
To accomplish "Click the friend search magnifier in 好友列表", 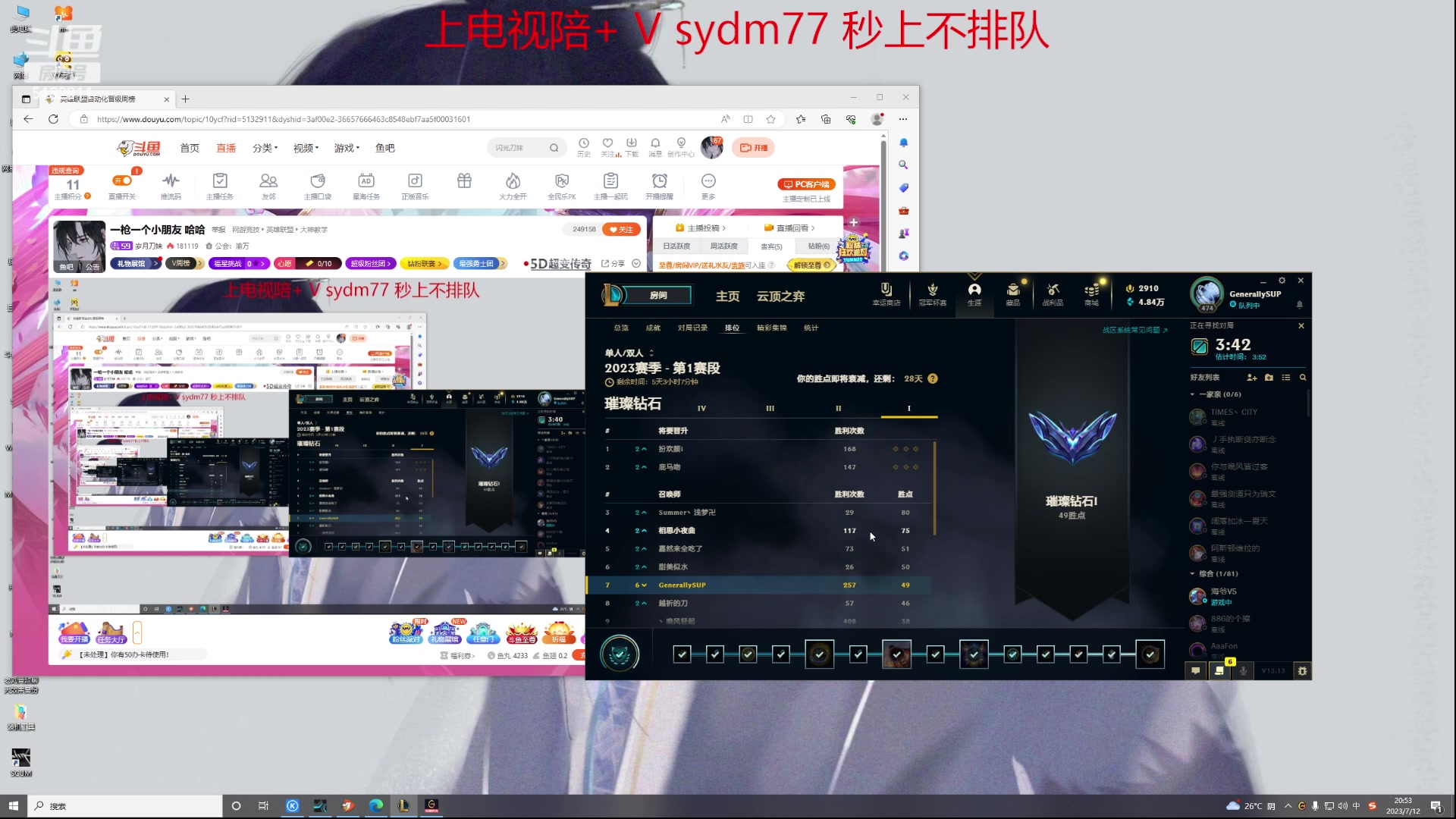I will [x=1303, y=377].
